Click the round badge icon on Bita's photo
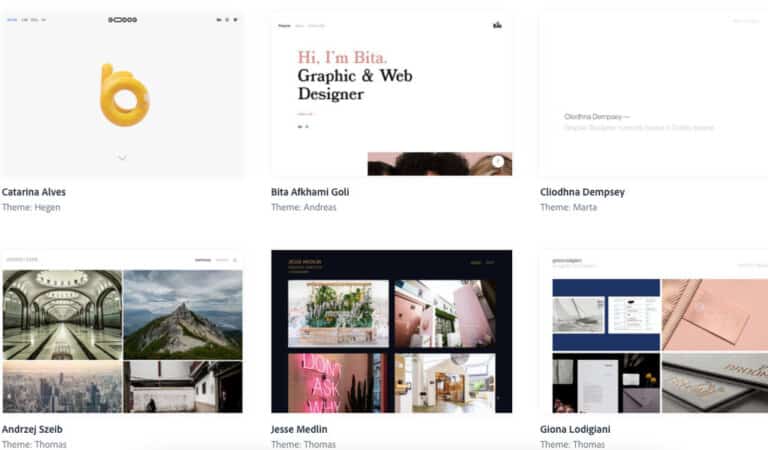 498,161
